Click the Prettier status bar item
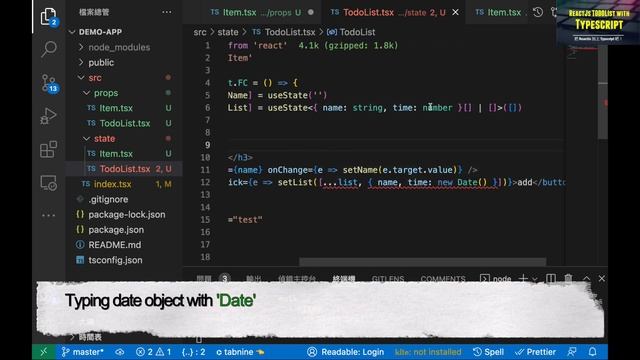The image size is (640, 360). pyautogui.click(x=535, y=352)
